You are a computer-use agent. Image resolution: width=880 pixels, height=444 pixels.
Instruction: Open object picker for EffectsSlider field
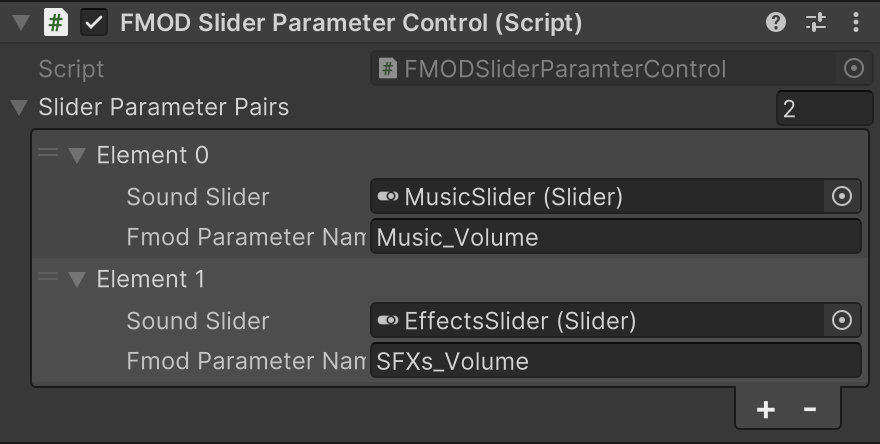pyautogui.click(x=842, y=321)
